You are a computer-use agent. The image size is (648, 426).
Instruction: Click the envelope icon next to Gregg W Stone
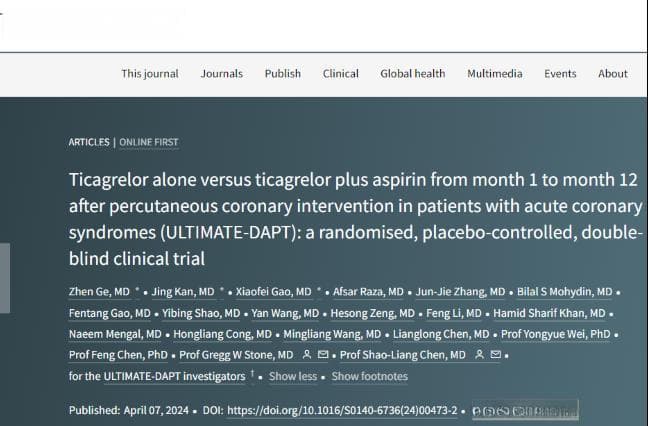323,355
